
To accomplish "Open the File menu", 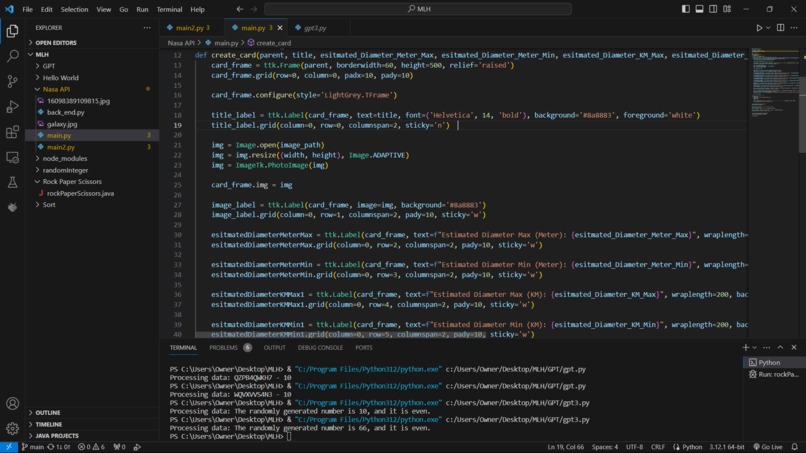I will (27, 9).
